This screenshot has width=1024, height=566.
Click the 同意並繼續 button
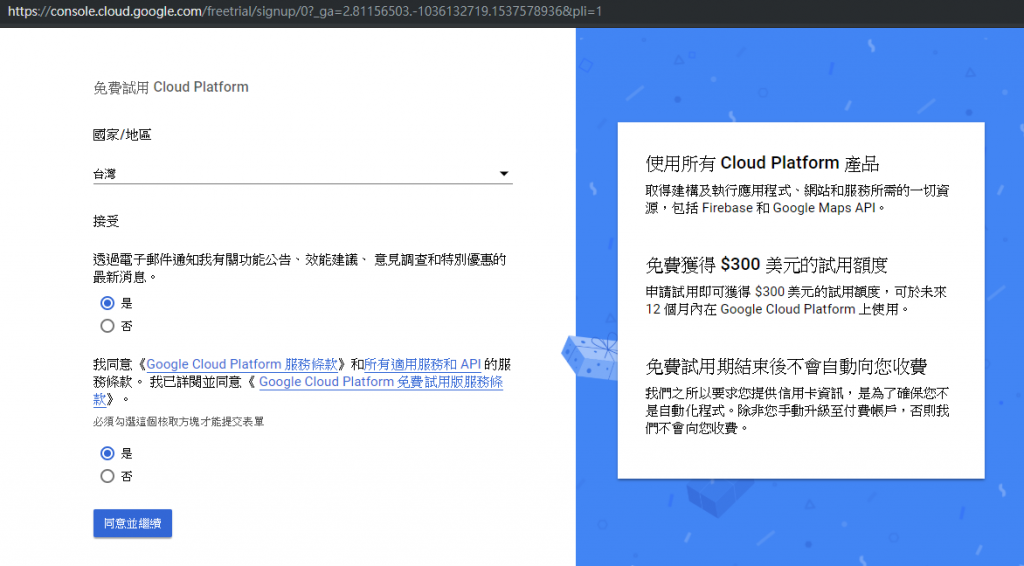pos(133,524)
